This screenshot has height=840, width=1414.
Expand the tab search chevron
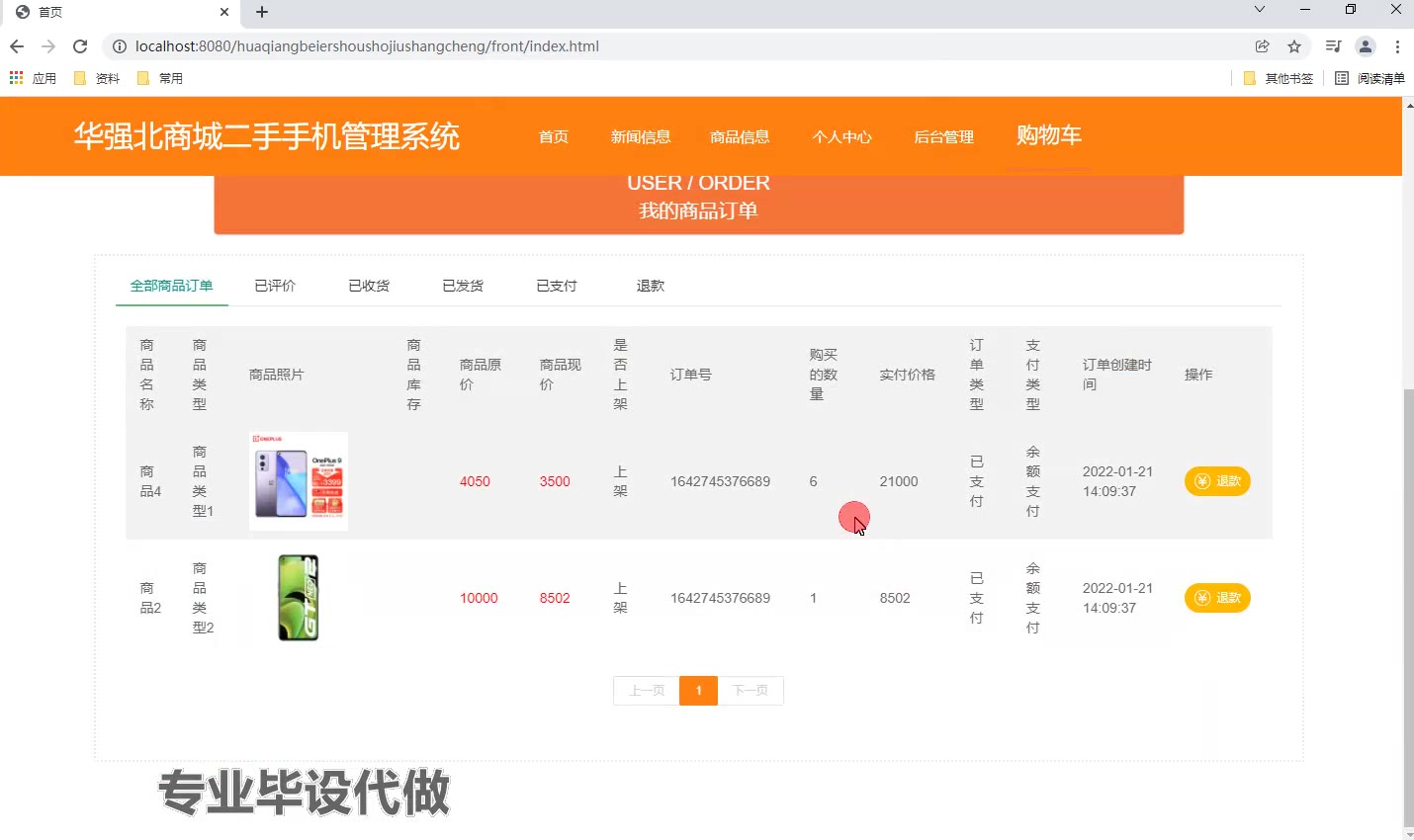(1260, 10)
